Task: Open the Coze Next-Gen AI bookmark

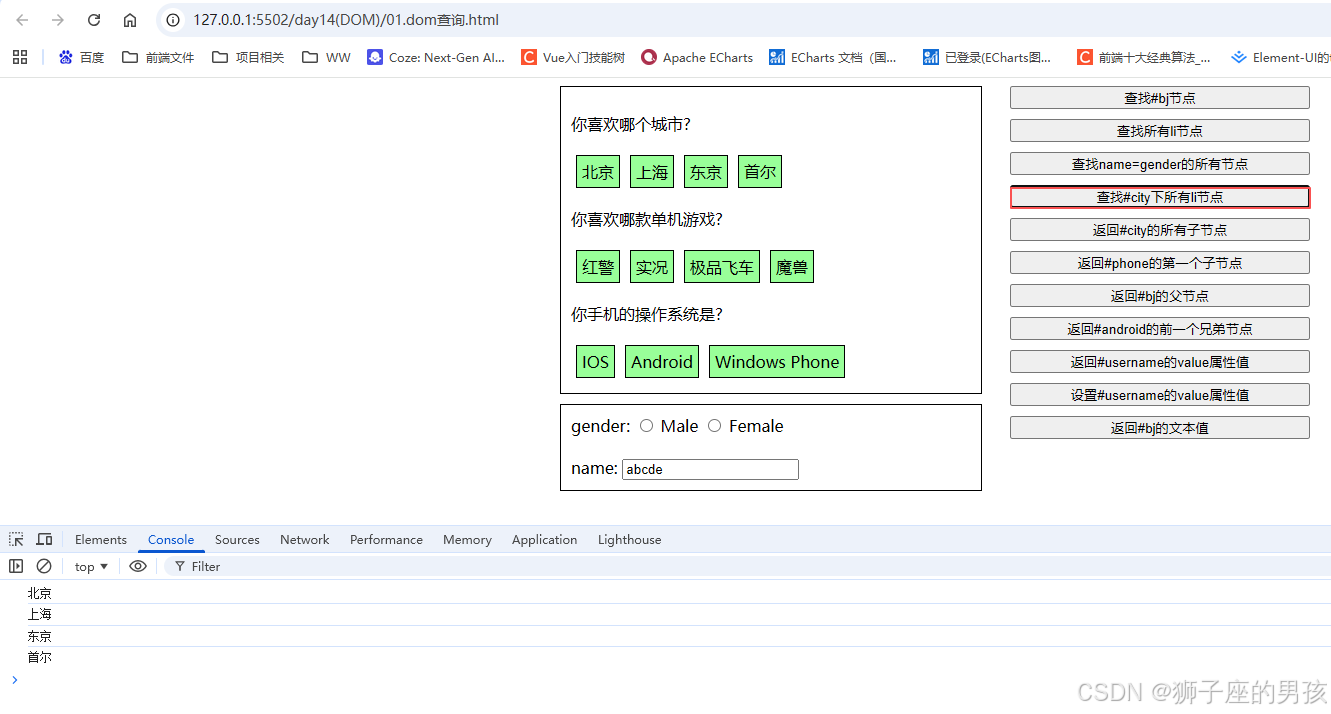Action: click(436, 57)
